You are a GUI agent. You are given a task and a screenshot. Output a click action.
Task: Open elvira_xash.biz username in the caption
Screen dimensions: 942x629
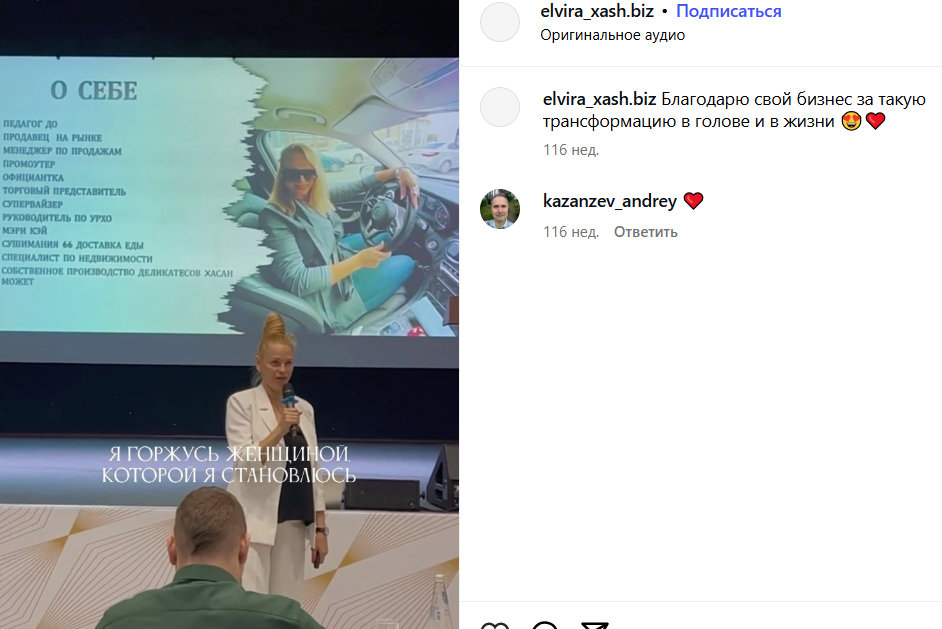[599, 99]
